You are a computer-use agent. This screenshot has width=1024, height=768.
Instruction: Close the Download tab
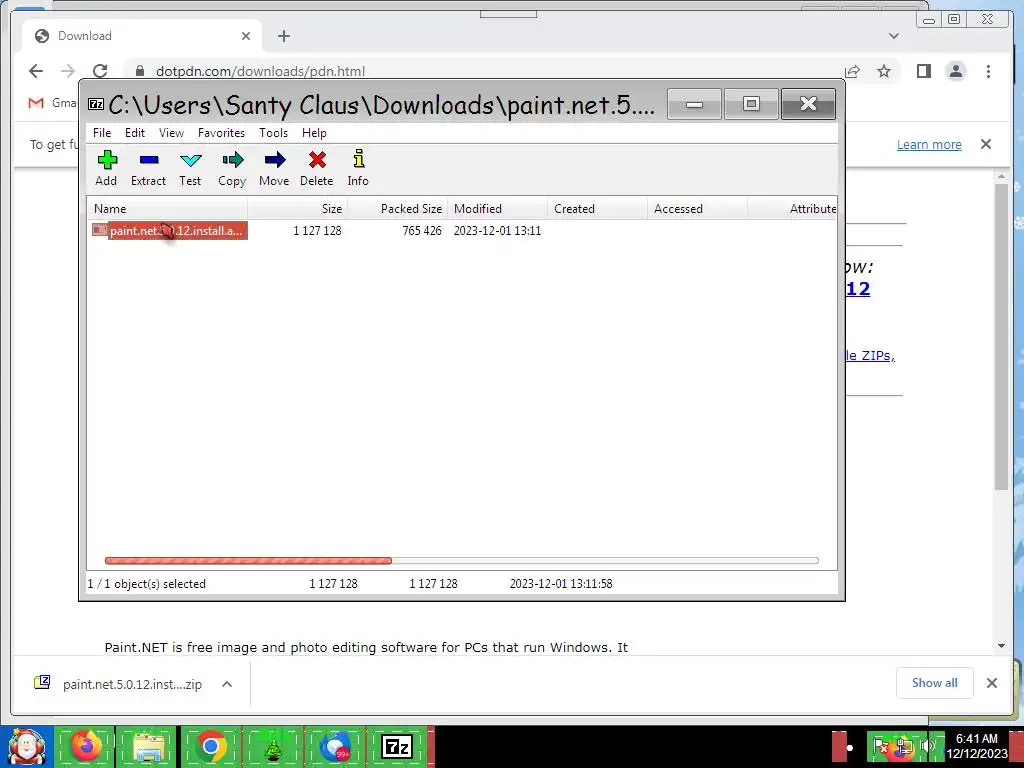(246, 36)
